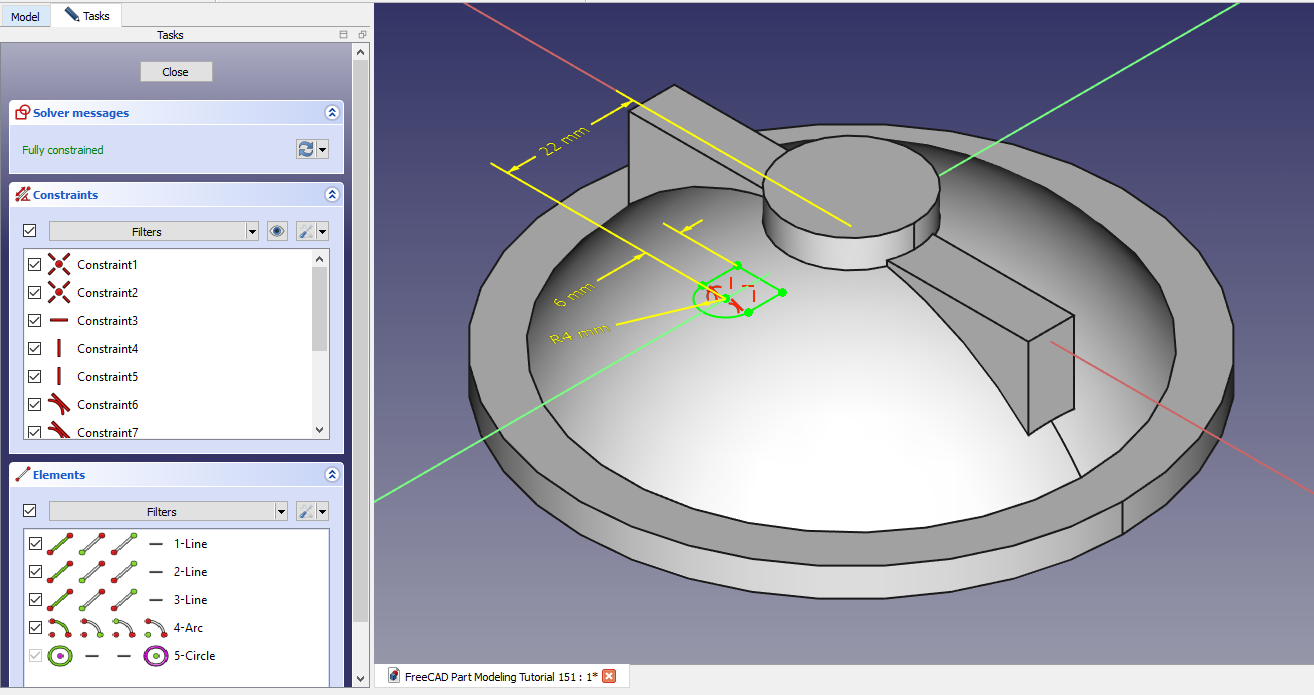The image size is (1314, 695).
Task: Switch to the Model tab
Action: click(25, 16)
